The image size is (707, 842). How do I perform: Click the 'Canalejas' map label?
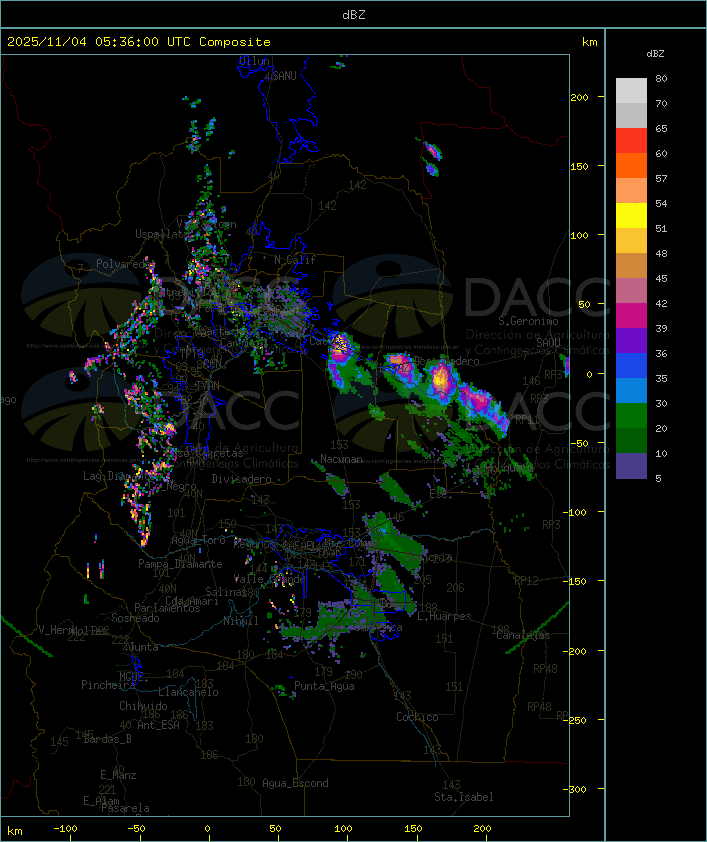tap(523, 636)
